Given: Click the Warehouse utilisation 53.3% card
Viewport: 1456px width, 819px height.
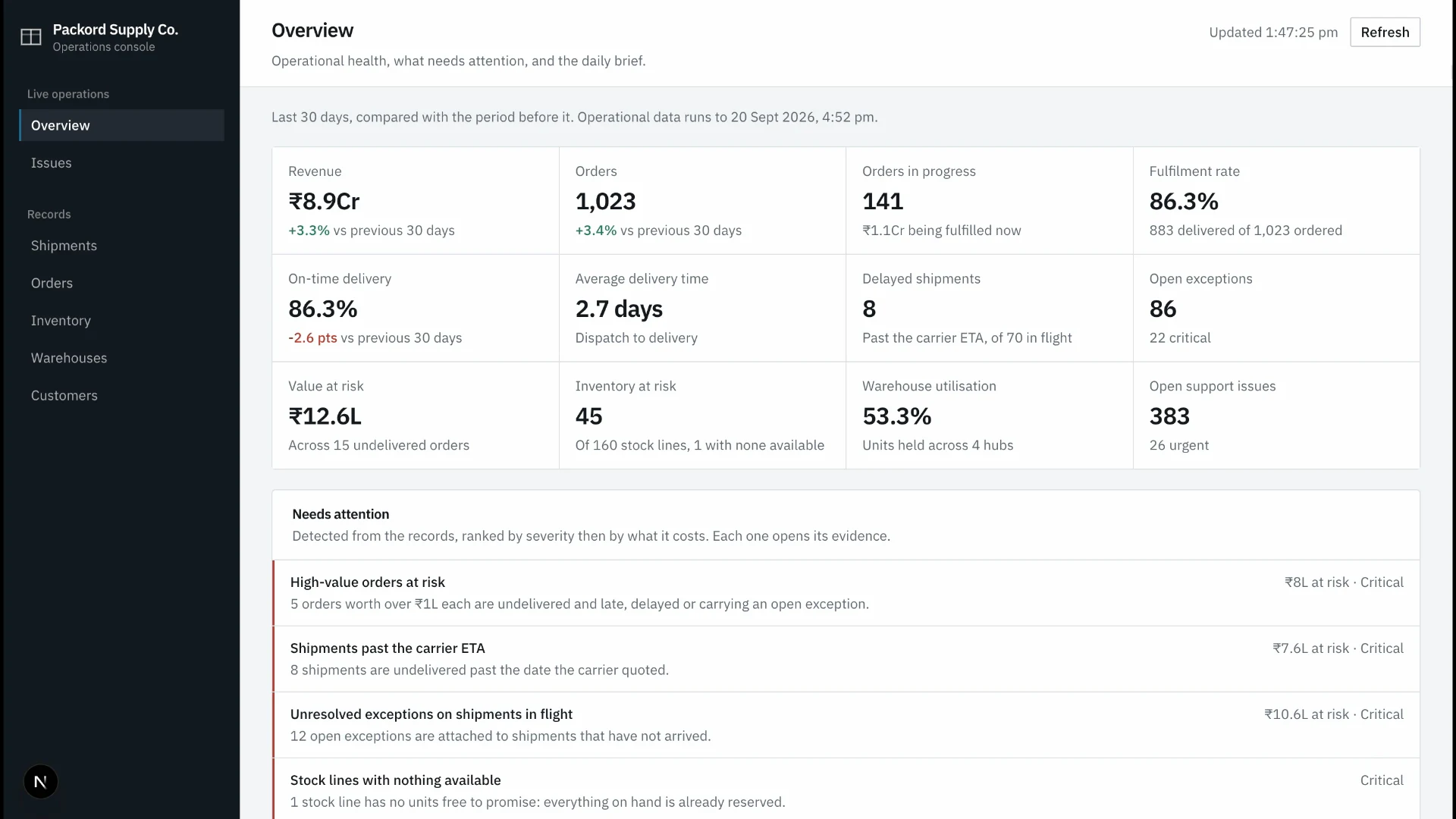Looking at the screenshot, I should (x=990, y=416).
